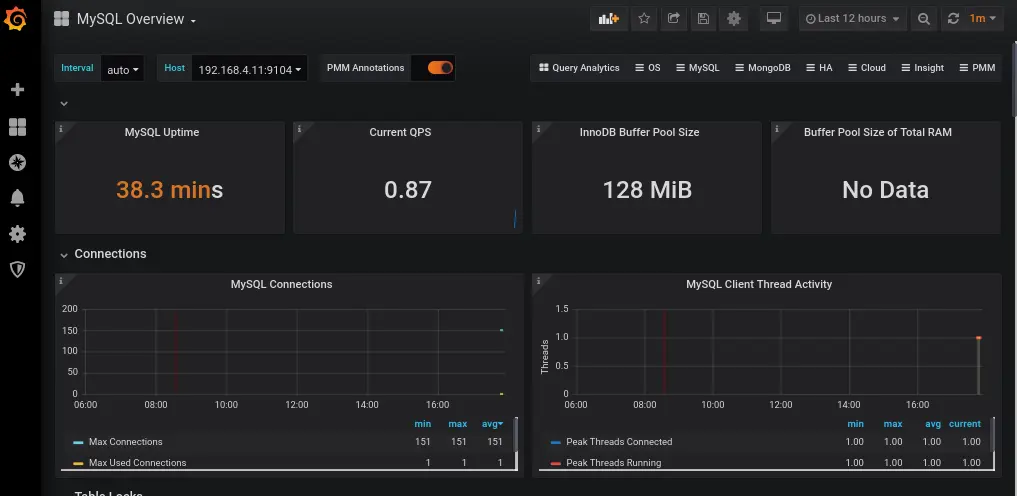
Task: Open the Cloud dashboards menu
Action: [866, 67]
